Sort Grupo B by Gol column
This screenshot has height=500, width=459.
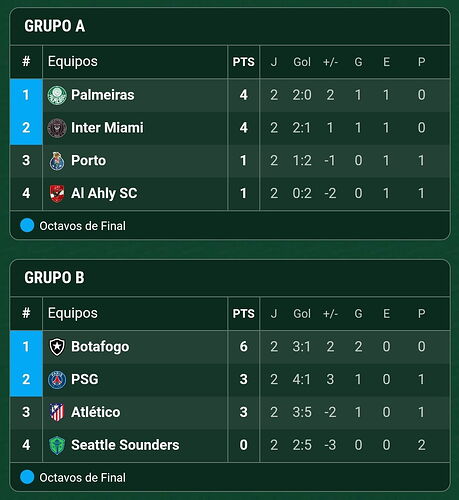tap(302, 314)
